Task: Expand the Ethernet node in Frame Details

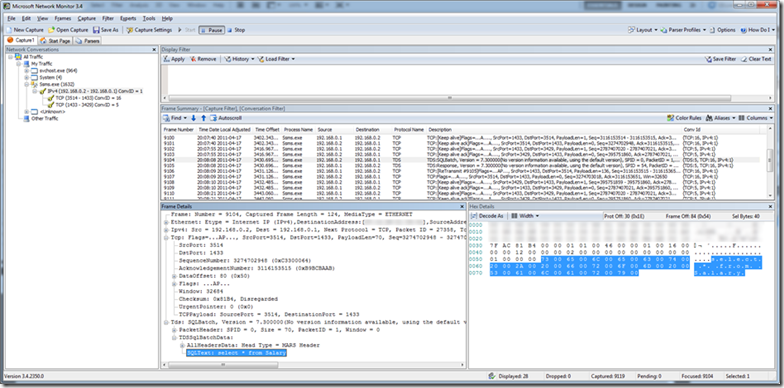Action: (x=166, y=222)
